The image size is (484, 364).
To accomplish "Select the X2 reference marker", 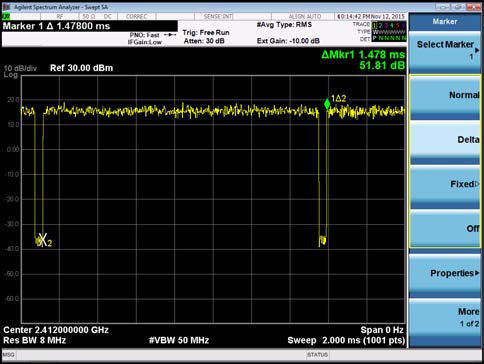I will [x=42, y=240].
